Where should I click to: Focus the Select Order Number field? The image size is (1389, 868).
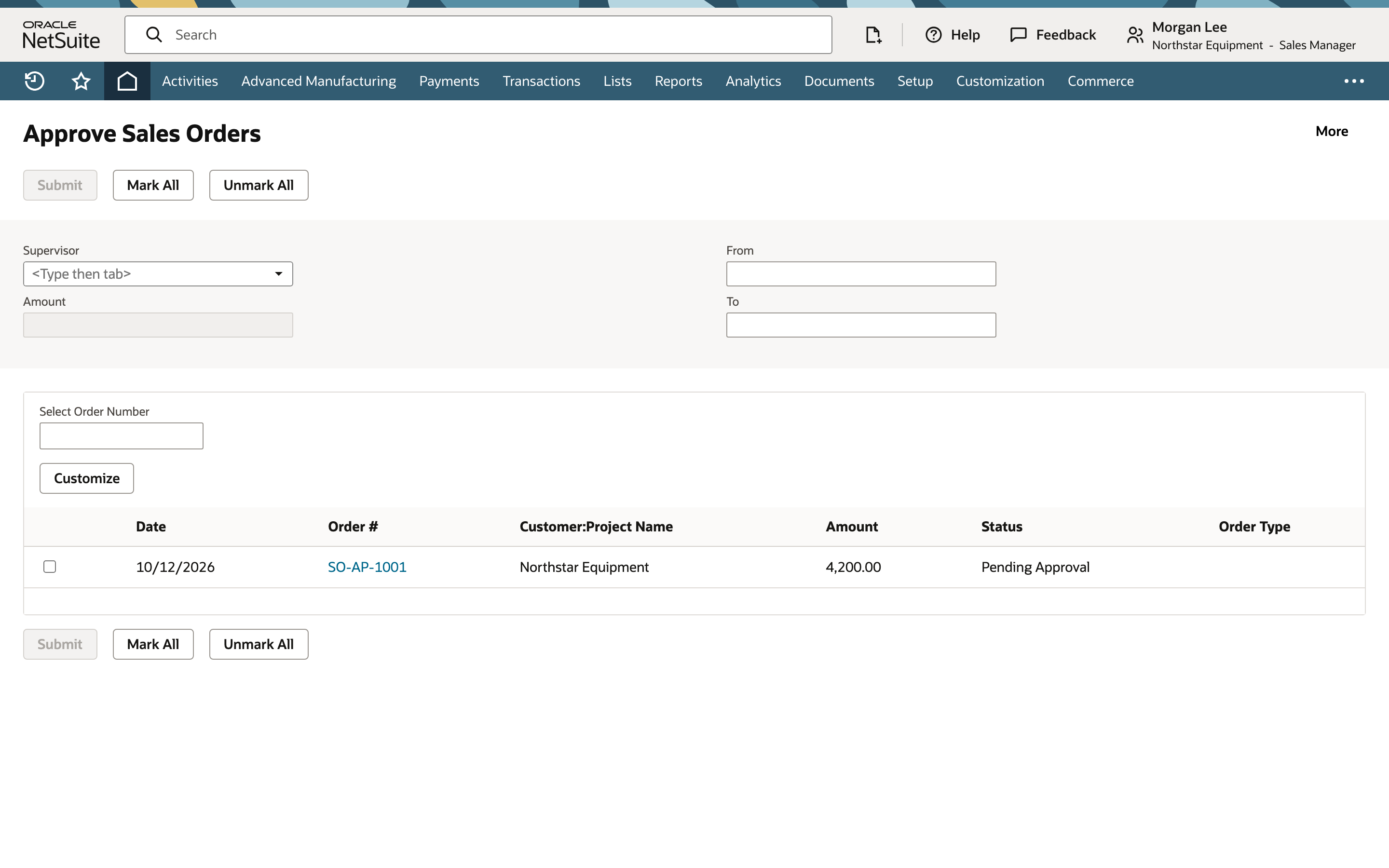(121, 436)
